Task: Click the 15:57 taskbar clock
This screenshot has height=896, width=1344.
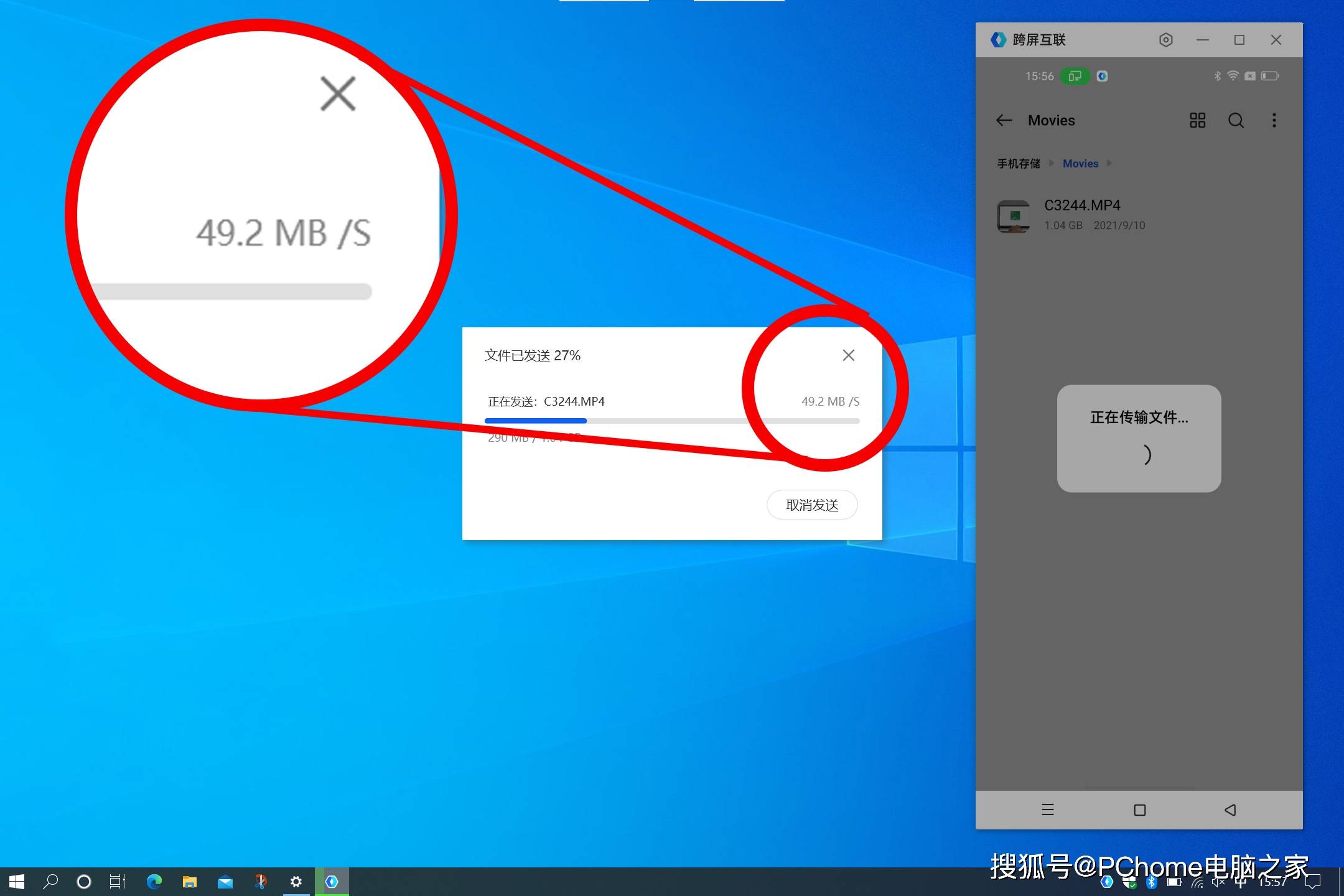Action: click(x=1273, y=882)
